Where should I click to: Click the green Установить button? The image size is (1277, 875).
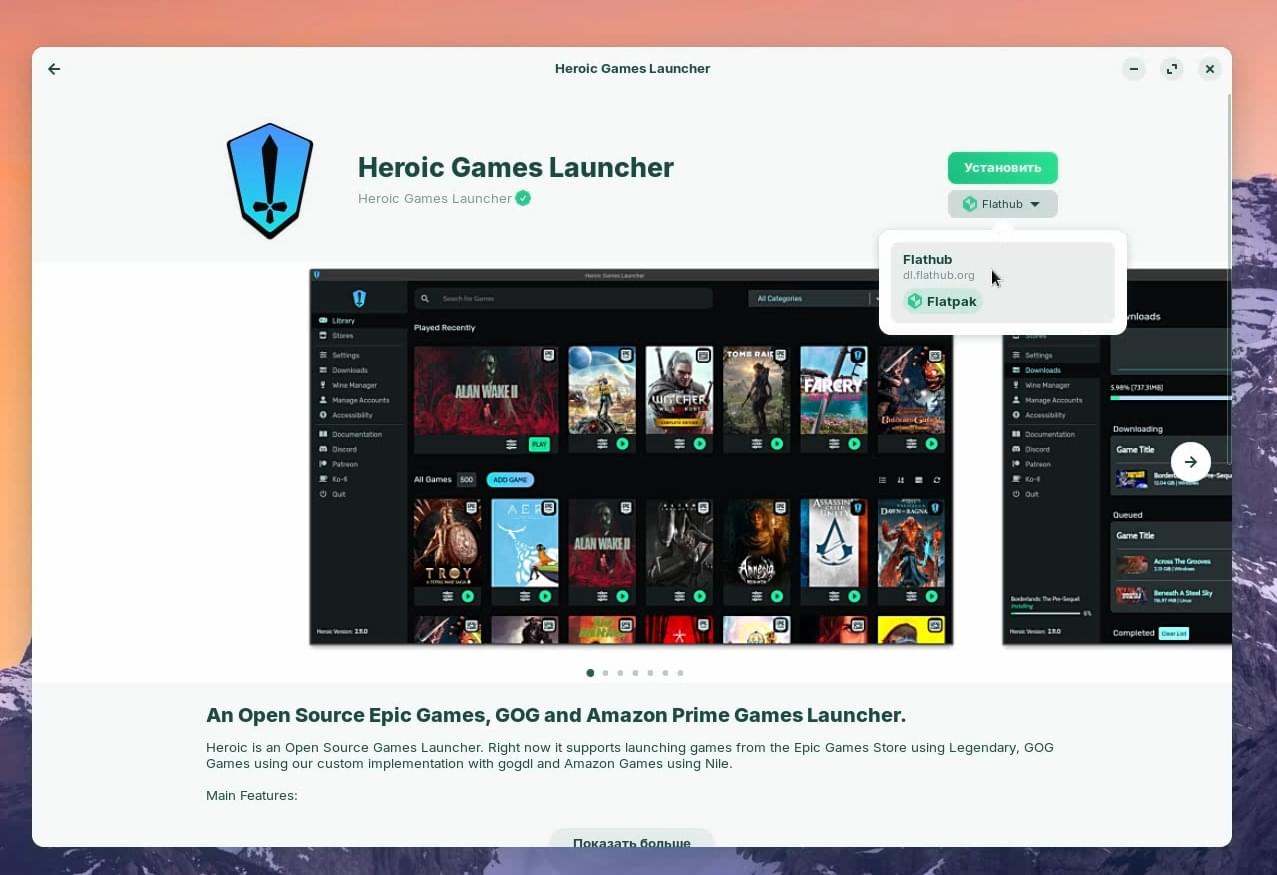click(x=1002, y=167)
